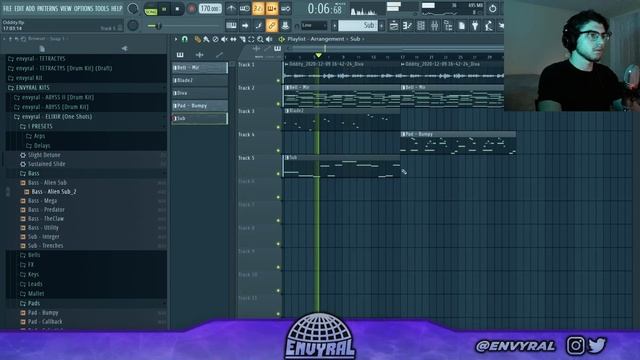Select the Diva pattern in picker
The height and width of the screenshot is (360, 640).
(x=200, y=93)
